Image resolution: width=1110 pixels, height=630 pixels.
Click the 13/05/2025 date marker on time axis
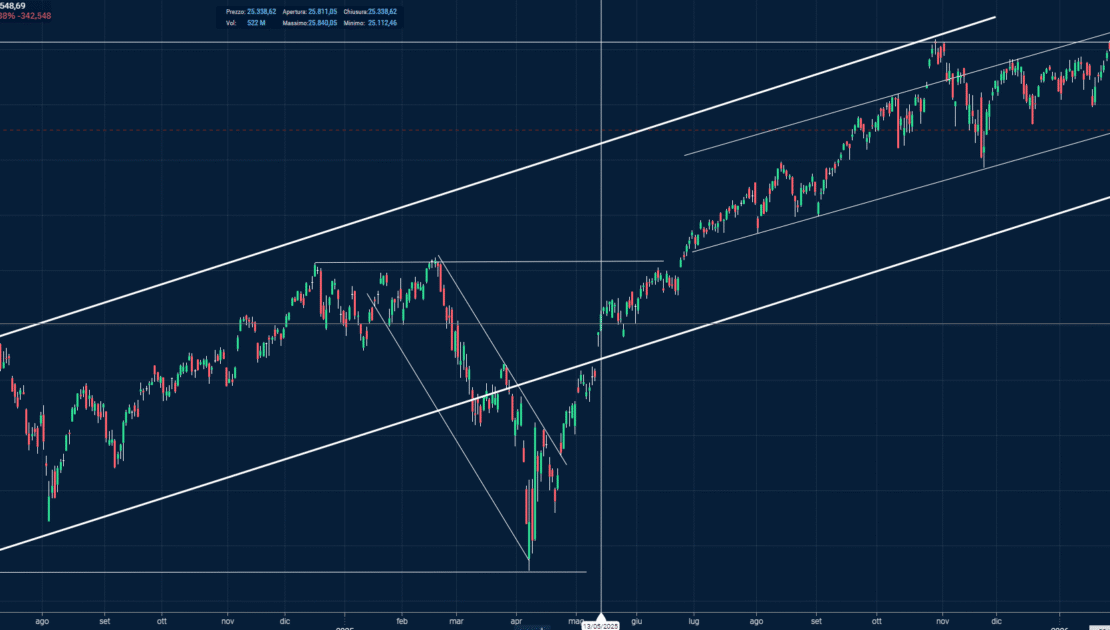tap(601, 625)
